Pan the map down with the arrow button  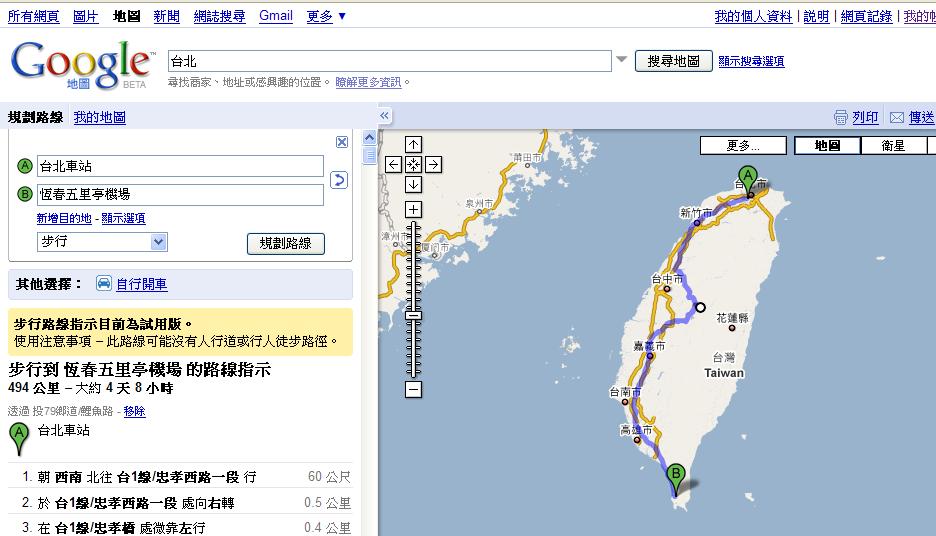click(x=413, y=184)
